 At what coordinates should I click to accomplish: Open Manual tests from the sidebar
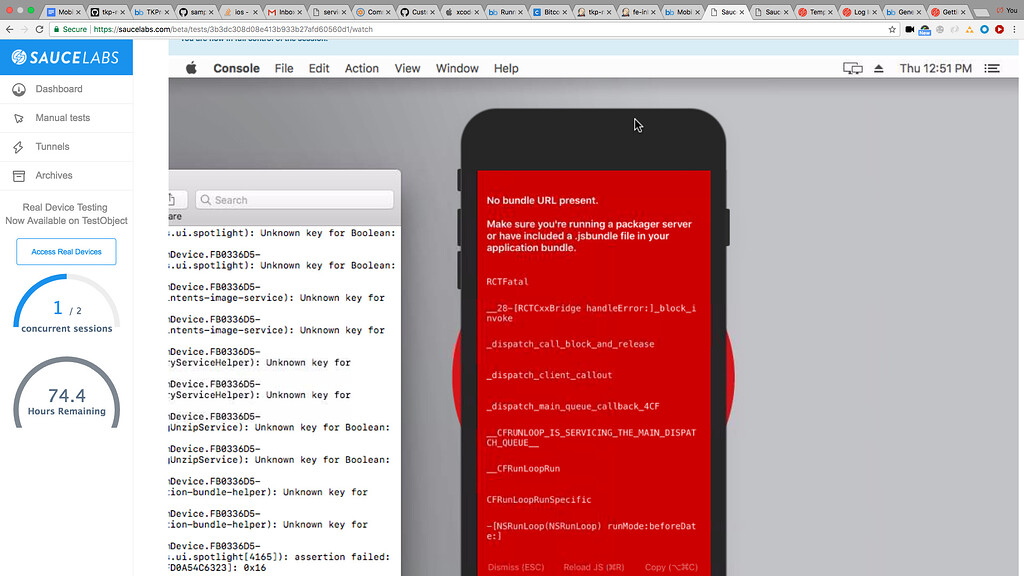21,118
